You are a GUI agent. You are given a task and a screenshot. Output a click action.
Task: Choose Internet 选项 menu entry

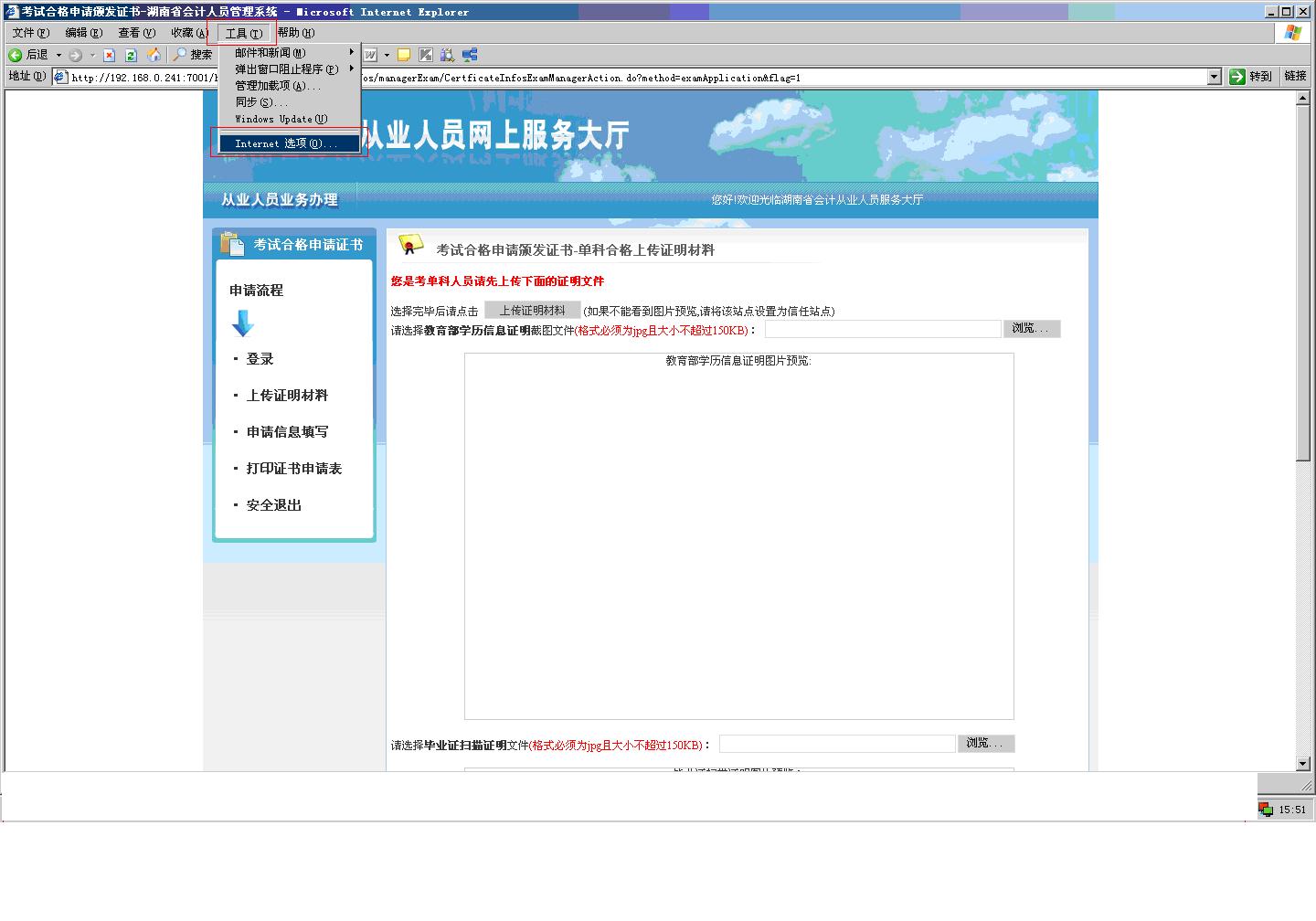tap(289, 143)
